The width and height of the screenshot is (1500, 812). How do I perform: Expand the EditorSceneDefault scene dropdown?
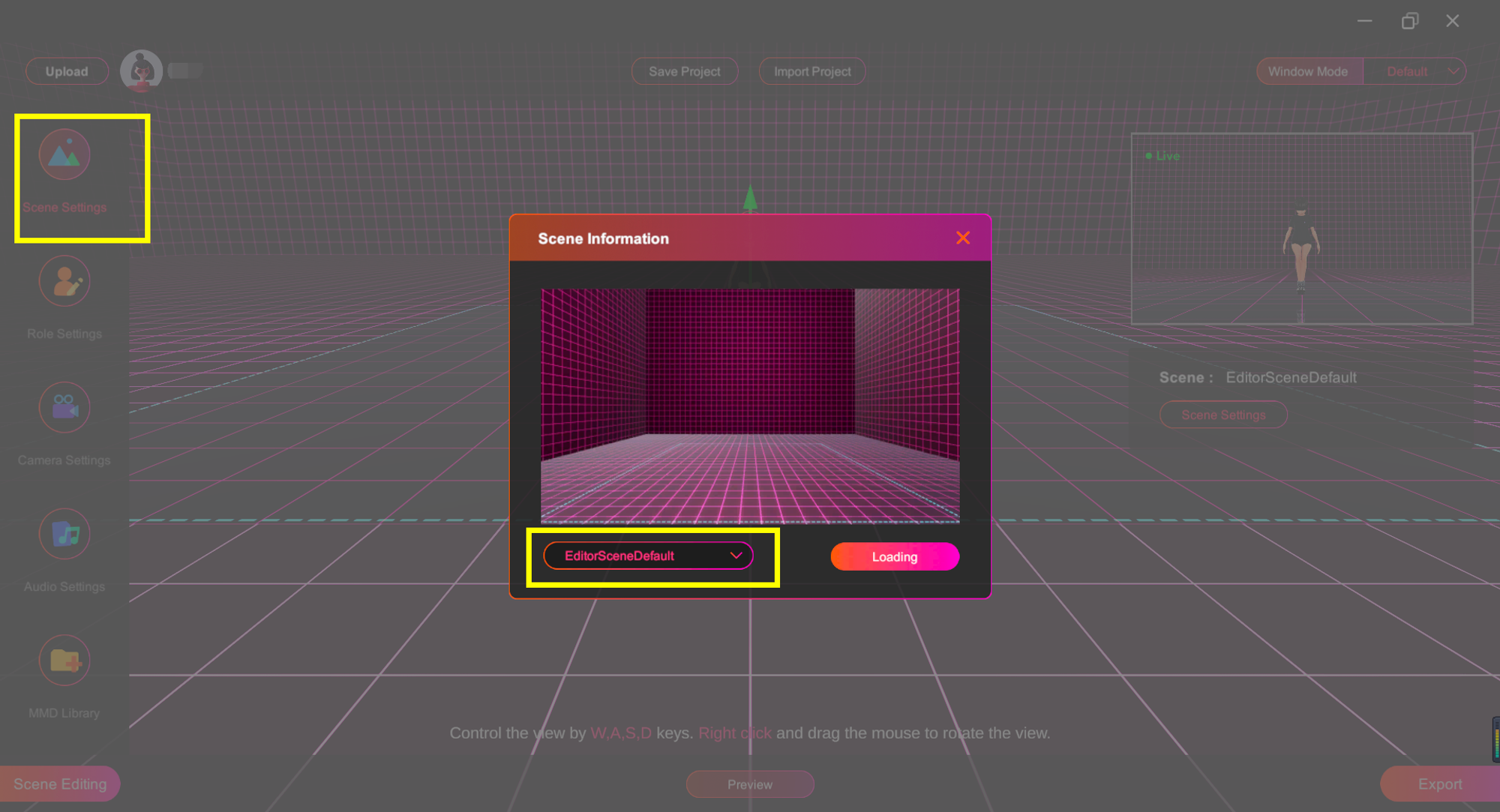coord(648,556)
